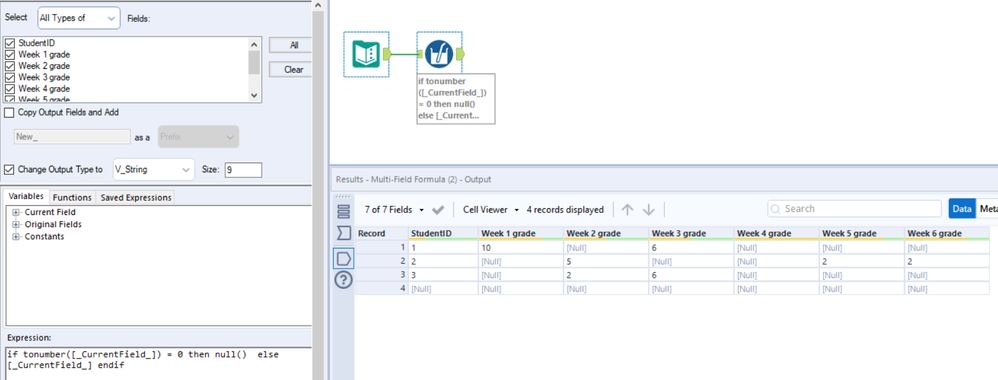Open the Cell Viewer dropdown

click(491, 209)
